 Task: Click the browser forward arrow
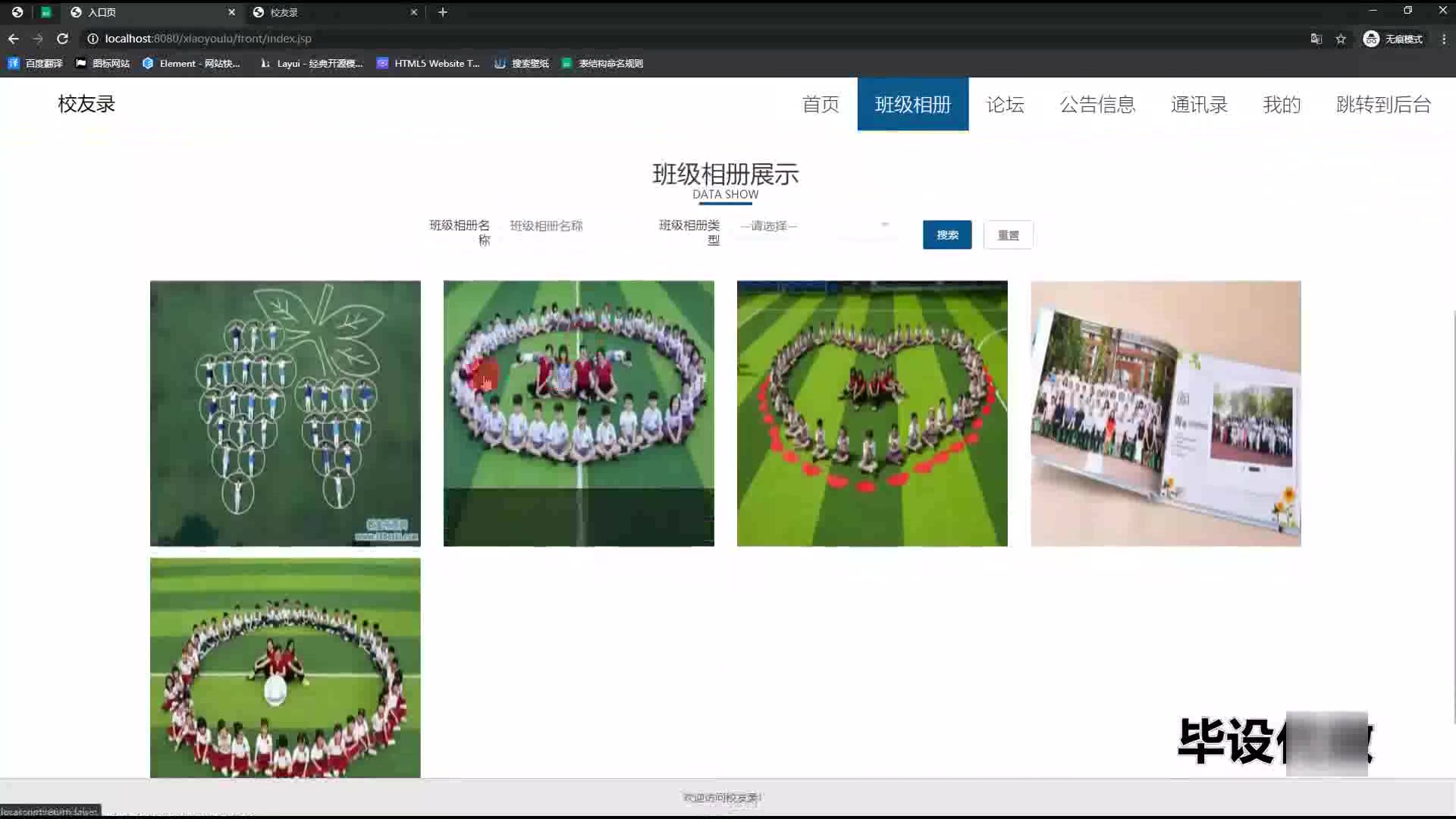click(x=38, y=39)
